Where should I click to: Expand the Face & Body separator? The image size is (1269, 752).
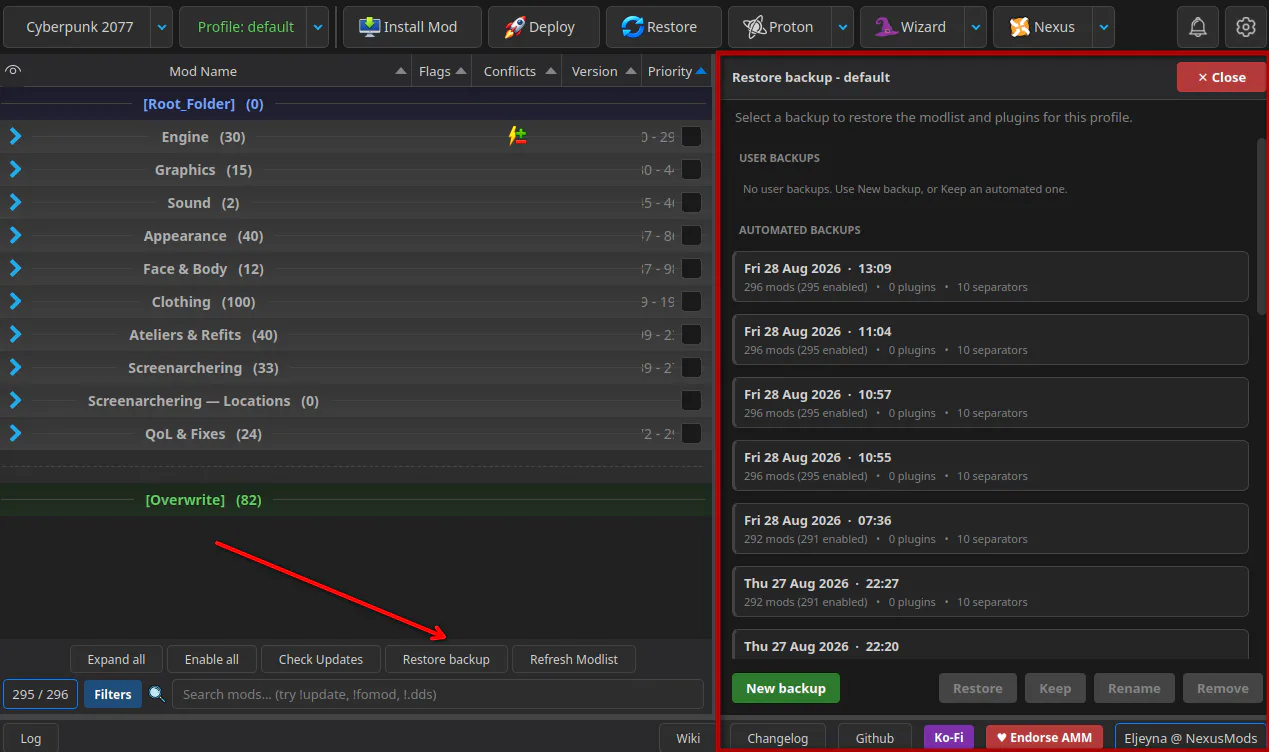click(x=15, y=269)
